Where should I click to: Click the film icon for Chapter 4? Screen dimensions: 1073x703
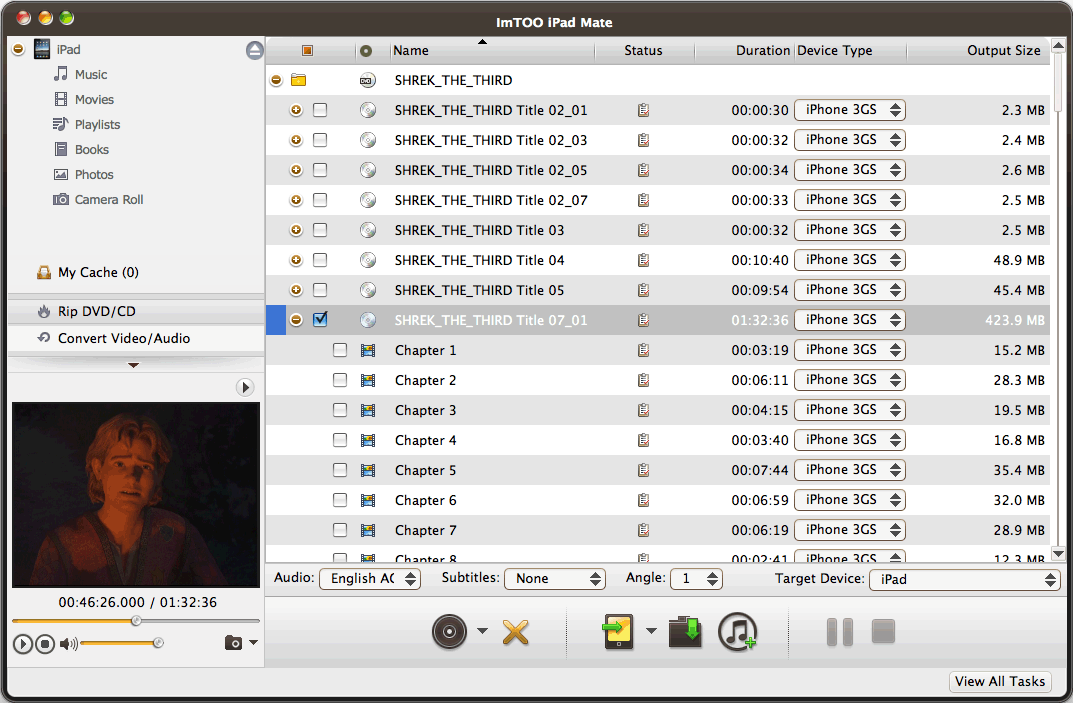click(x=368, y=440)
